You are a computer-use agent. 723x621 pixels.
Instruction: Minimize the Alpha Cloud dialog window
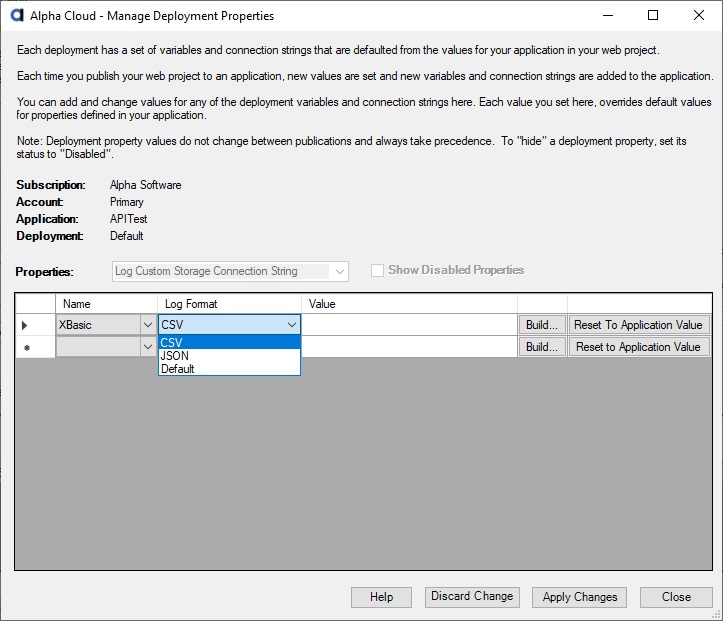[x=608, y=15]
